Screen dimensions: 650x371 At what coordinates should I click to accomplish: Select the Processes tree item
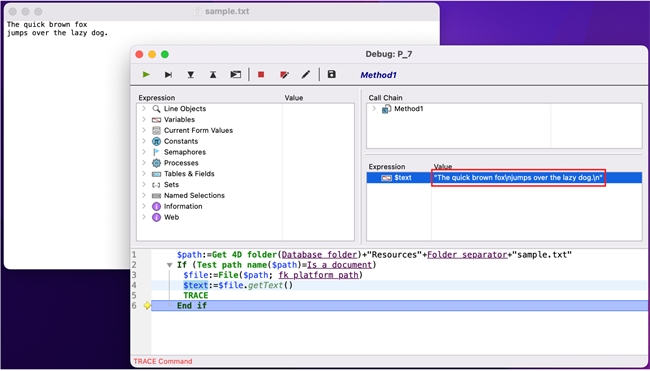pos(181,163)
